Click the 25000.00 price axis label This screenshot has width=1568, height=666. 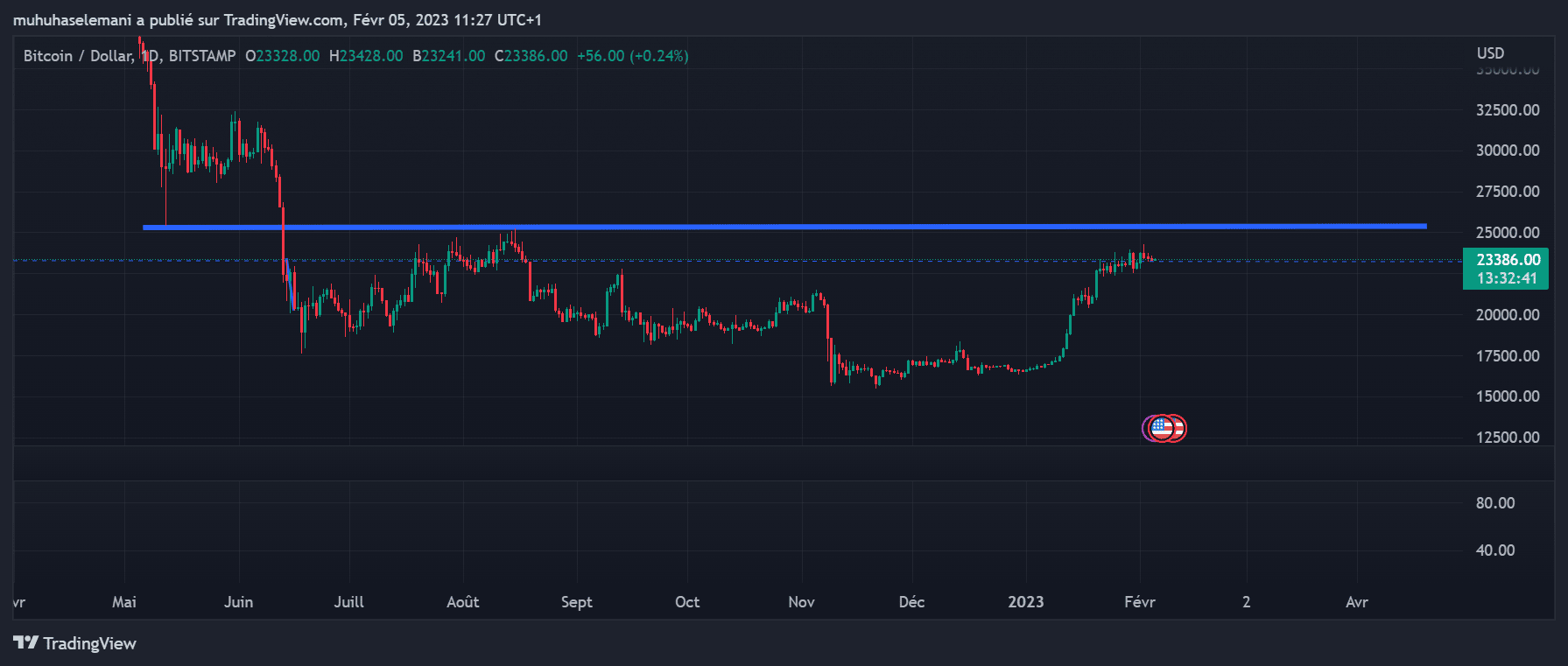pos(1508,233)
